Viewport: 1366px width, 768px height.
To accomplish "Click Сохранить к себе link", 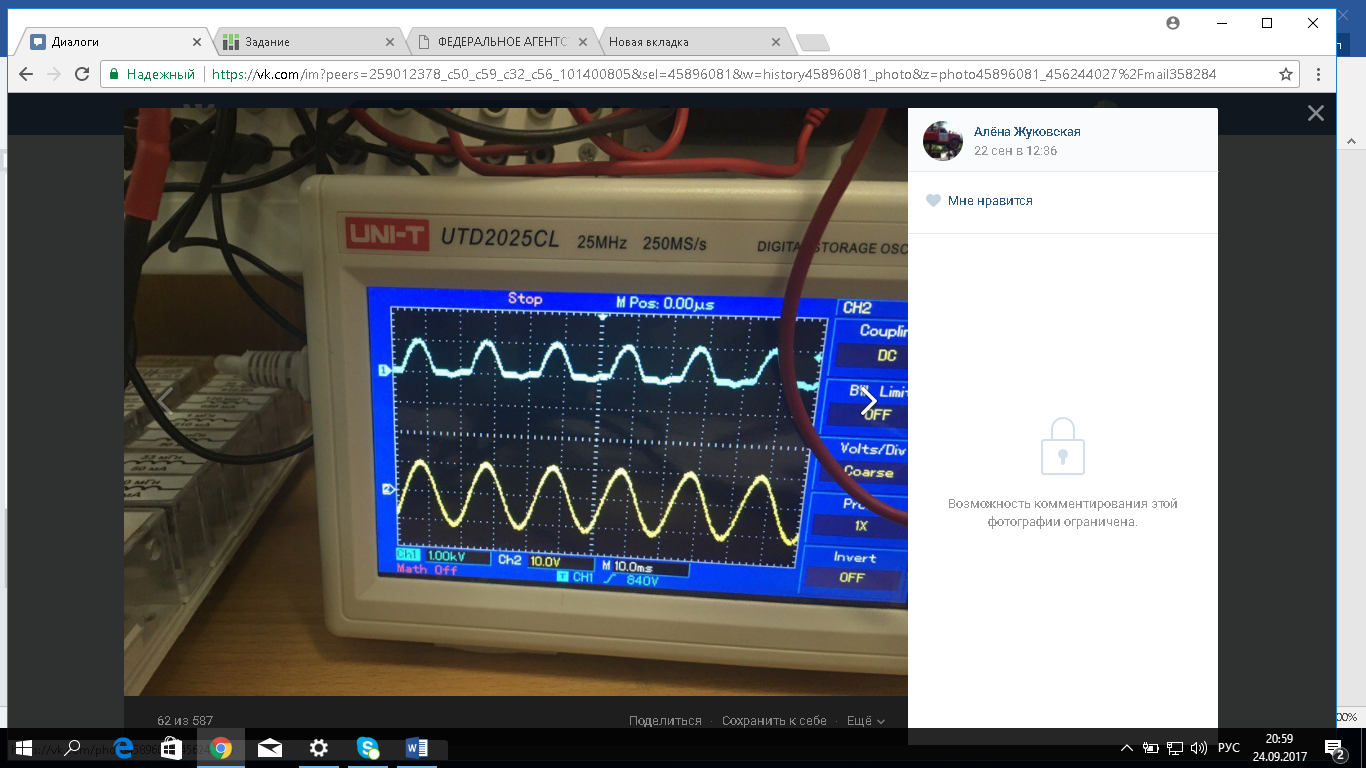I will click(x=774, y=720).
